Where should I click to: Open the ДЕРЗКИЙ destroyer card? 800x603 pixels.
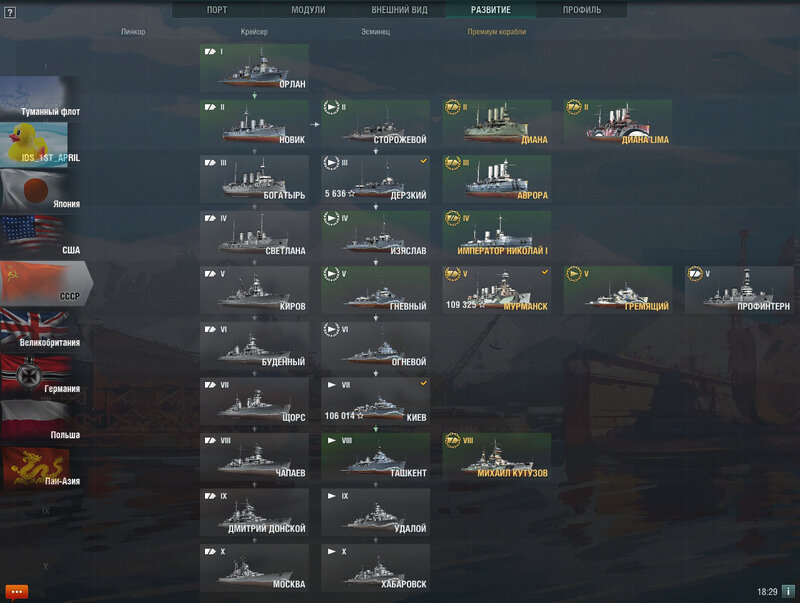[x=376, y=179]
